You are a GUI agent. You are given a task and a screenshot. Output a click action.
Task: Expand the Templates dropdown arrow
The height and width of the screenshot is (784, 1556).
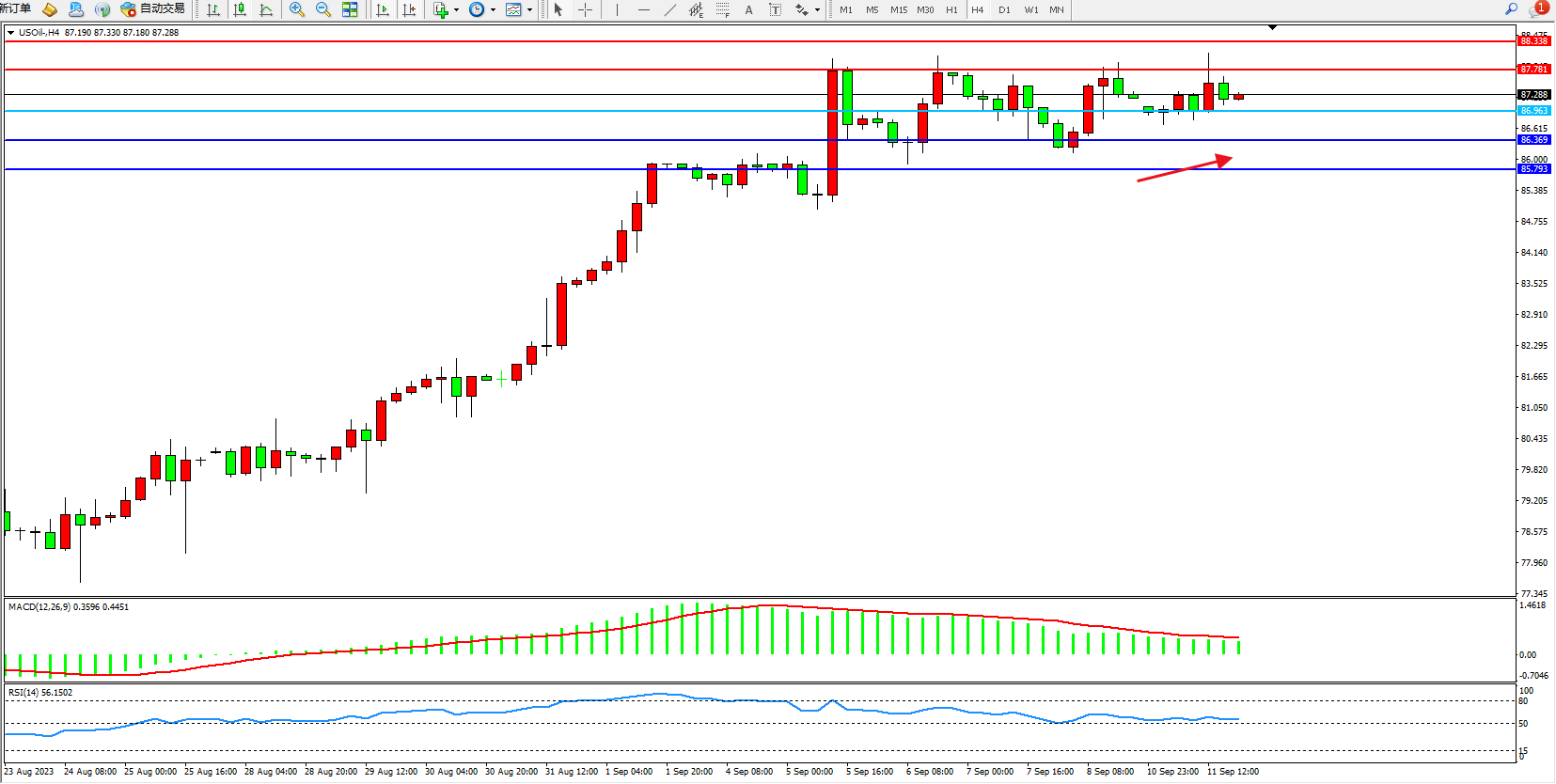(530, 9)
